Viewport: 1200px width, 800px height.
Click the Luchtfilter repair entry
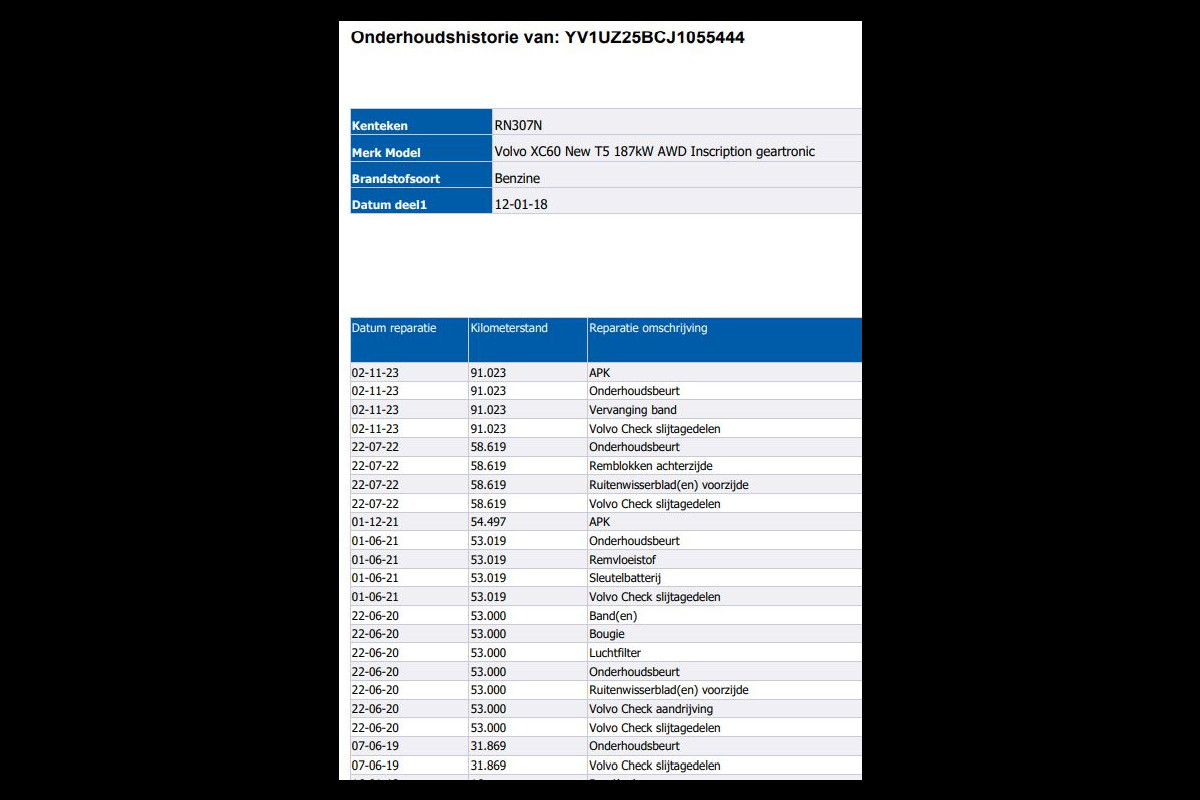615,653
